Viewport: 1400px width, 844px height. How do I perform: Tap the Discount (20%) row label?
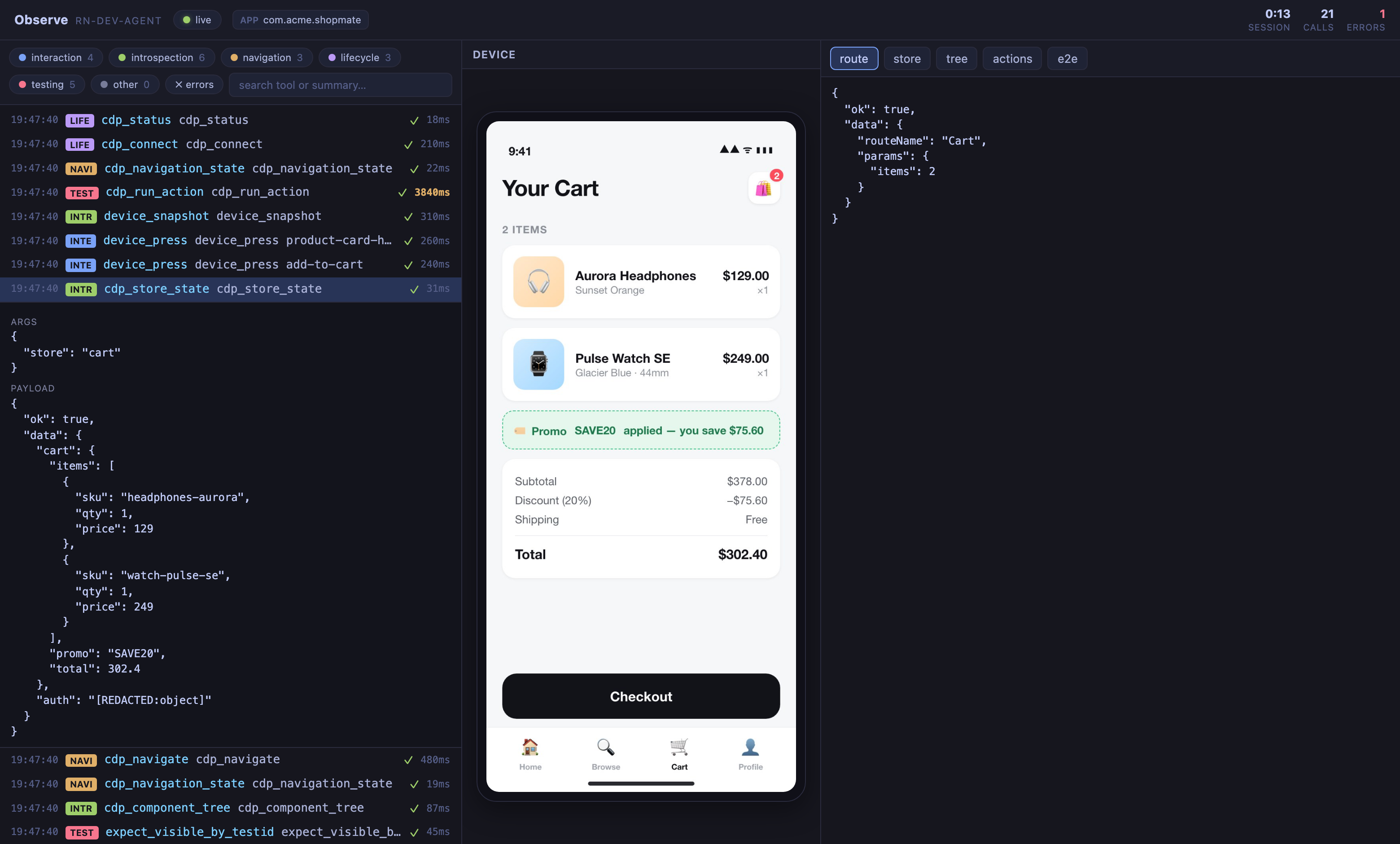click(553, 501)
